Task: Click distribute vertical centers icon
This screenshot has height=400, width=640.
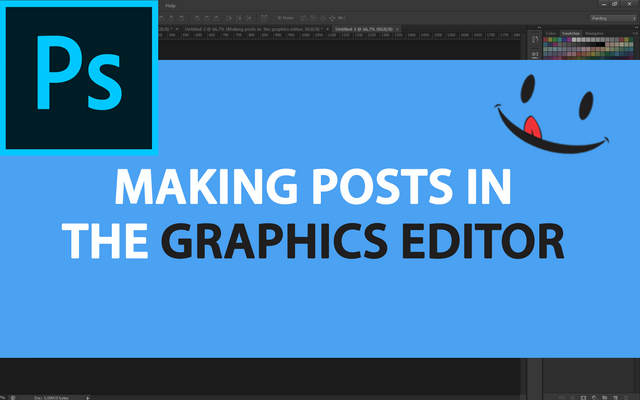Action: [207, 18]
